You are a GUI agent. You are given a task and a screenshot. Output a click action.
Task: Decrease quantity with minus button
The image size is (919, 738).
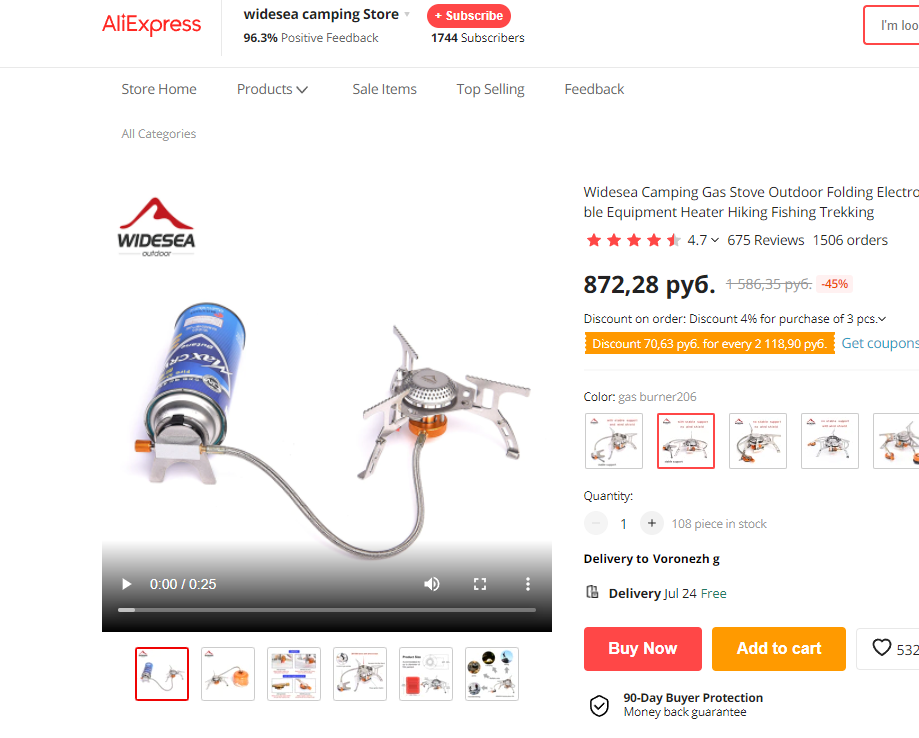click(x=595, y=523)
